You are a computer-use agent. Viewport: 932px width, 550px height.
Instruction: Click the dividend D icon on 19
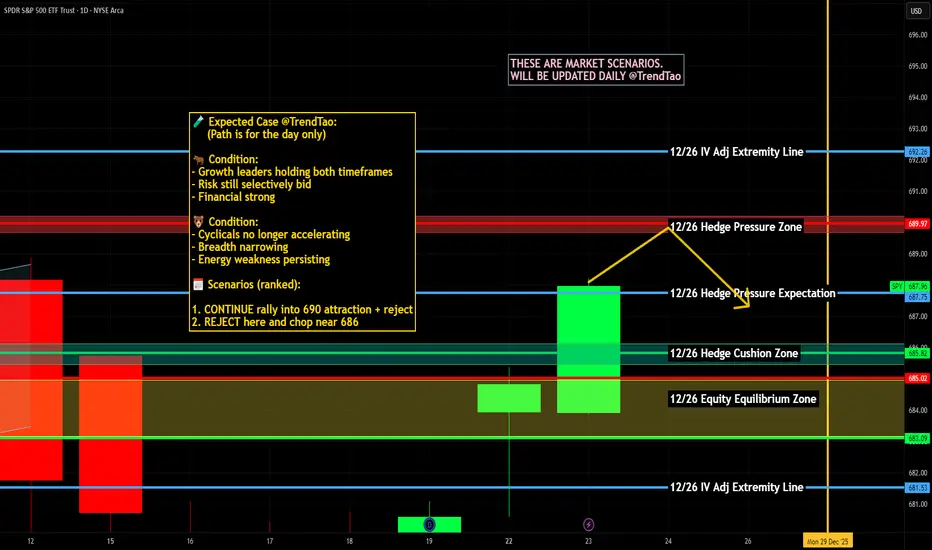(429, 524)
